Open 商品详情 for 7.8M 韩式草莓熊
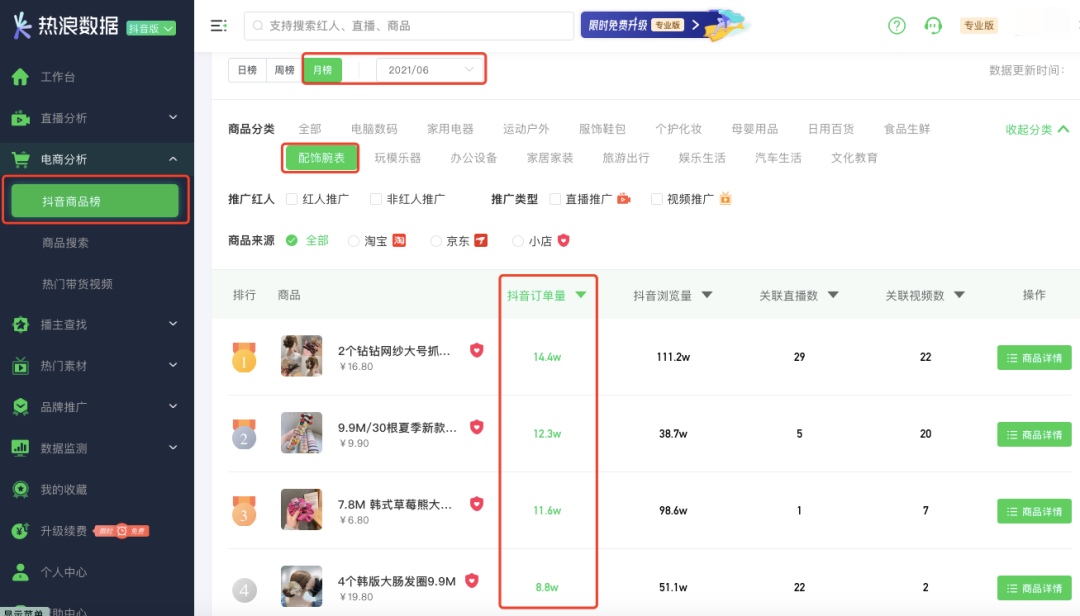Screen dimensions: 1080x616 pyautogui.click(x=1034, y=511)
